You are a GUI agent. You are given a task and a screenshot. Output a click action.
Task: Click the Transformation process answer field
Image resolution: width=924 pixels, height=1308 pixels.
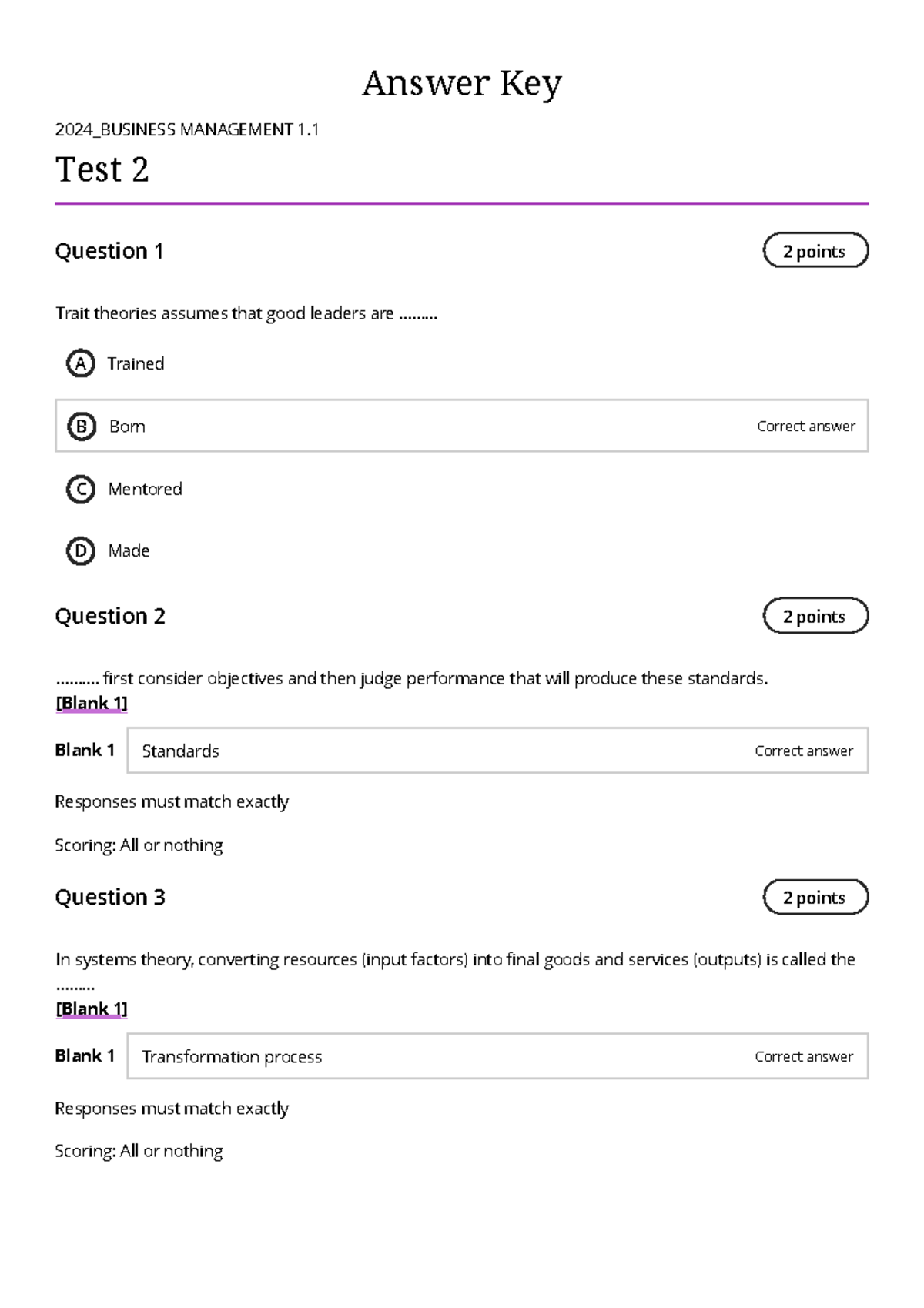[x=497, y=1056]
